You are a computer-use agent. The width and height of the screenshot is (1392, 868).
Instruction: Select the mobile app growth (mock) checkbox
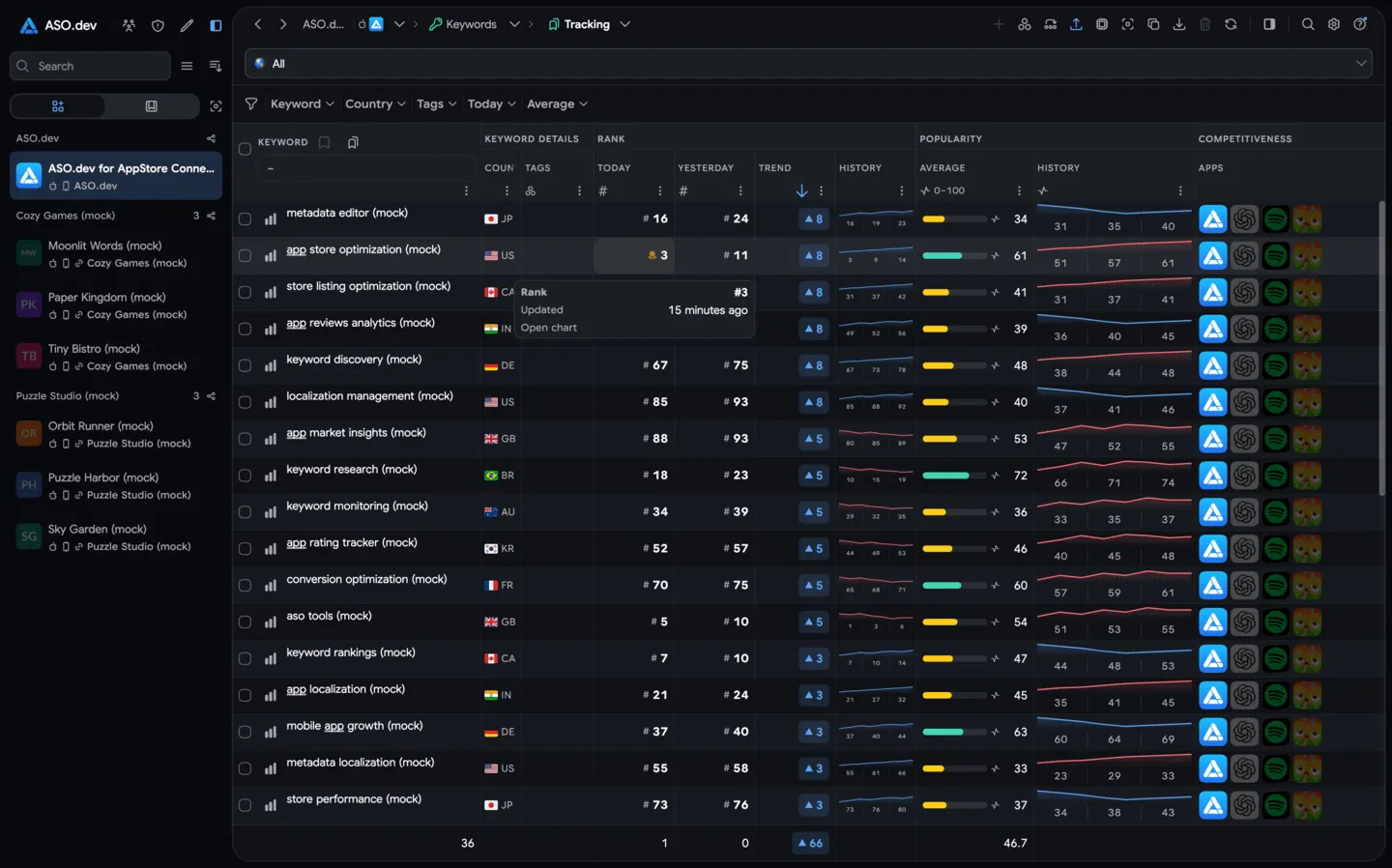[x=245, y=733]
